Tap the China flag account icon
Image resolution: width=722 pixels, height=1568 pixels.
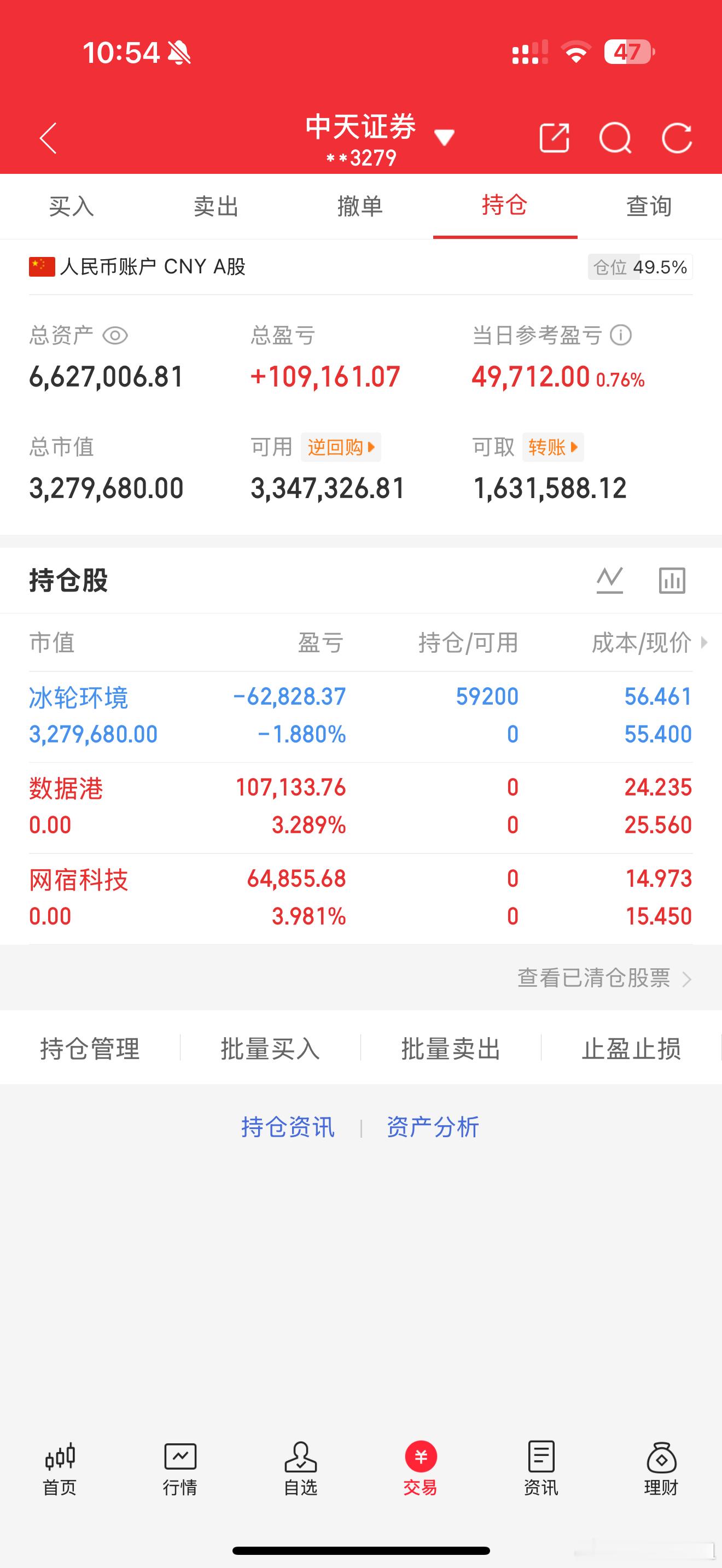click(x=42, y=267)
